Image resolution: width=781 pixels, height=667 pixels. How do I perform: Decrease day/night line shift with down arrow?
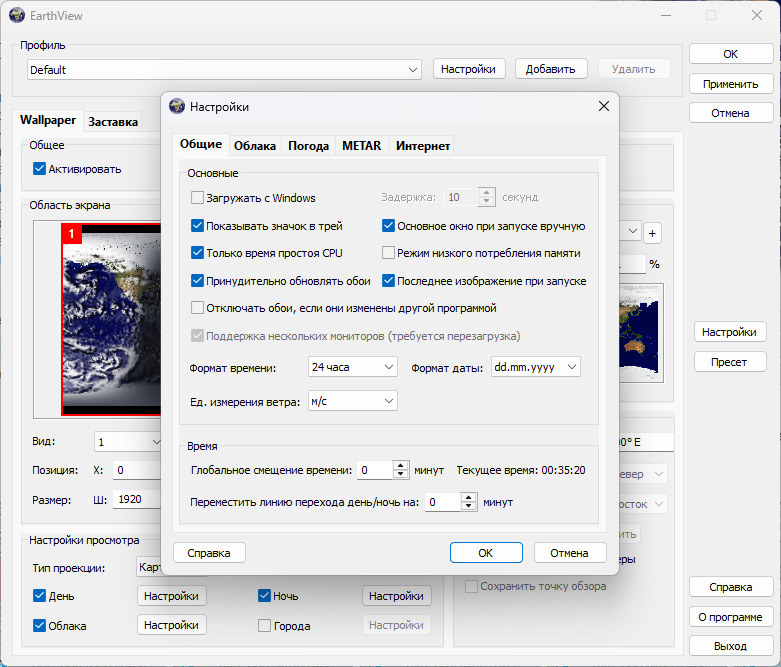467,507
